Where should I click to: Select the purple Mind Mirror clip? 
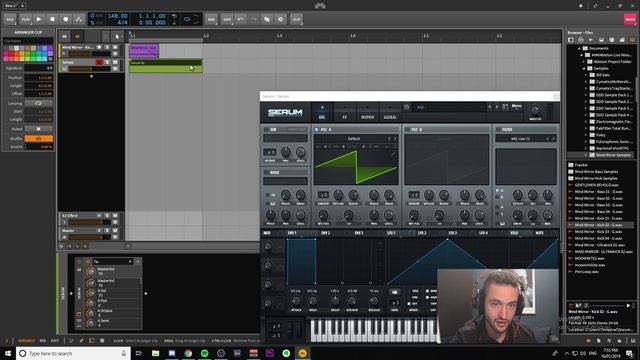144,51
